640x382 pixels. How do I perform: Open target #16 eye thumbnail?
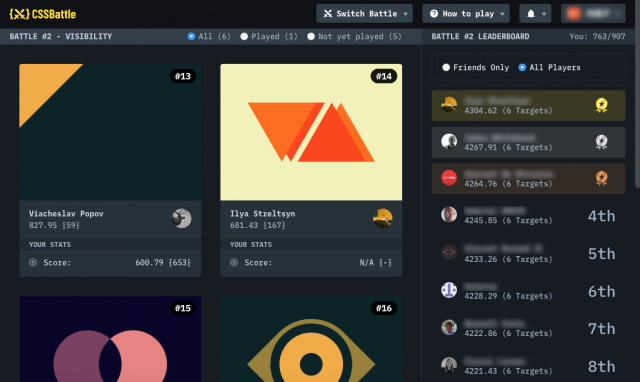311,339
